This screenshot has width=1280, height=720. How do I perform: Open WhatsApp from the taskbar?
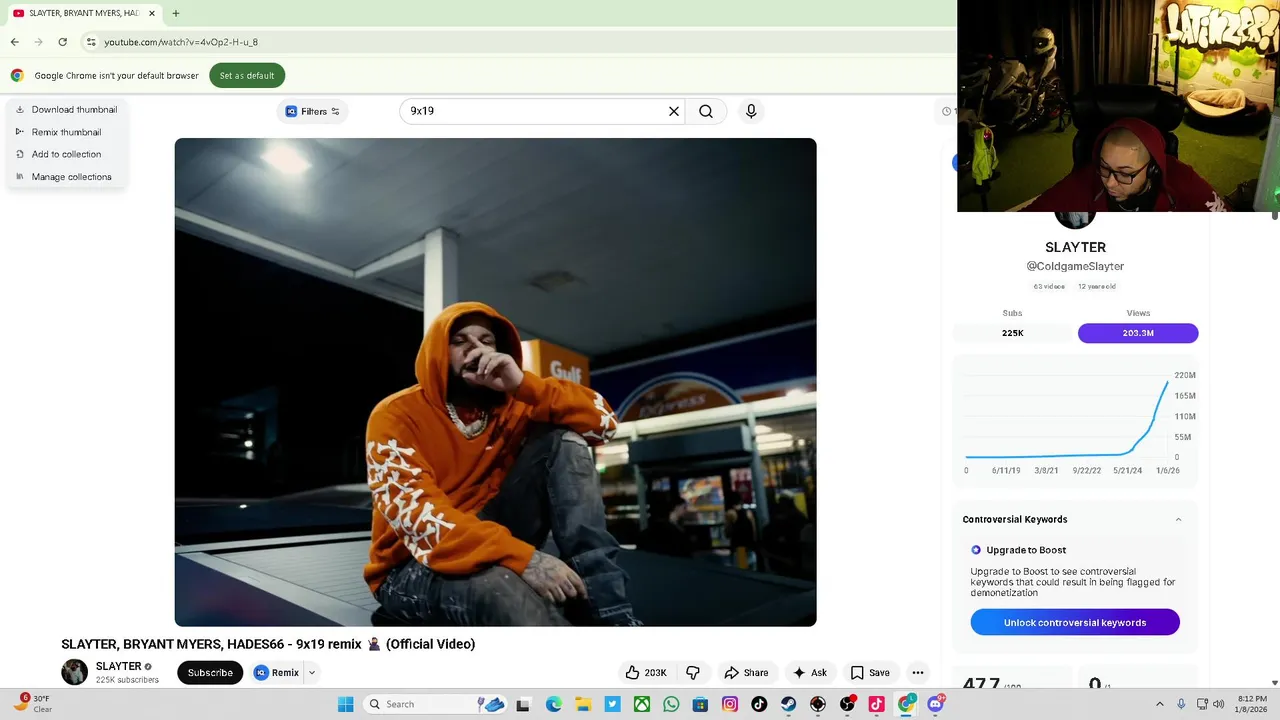(671, 704)
